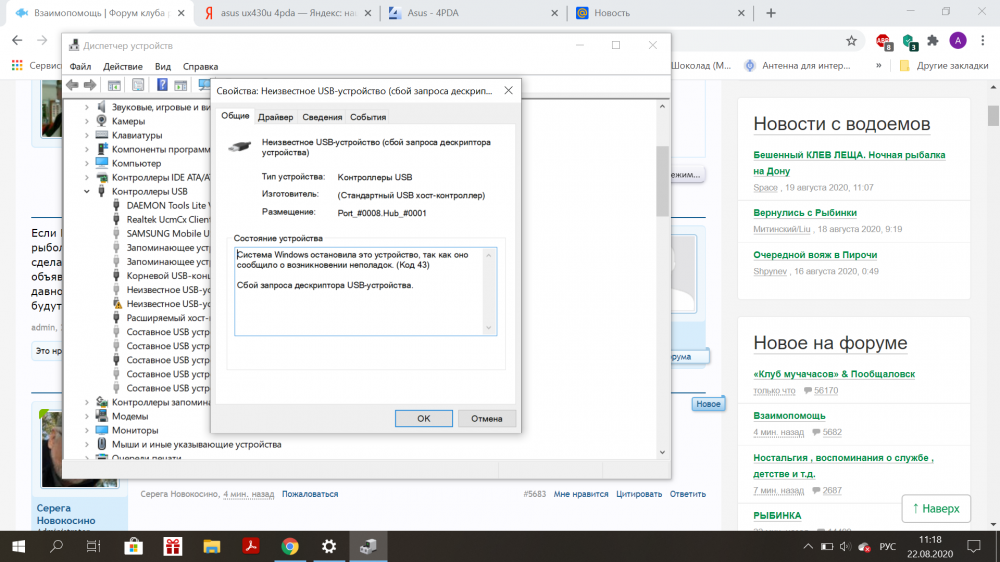Click the Наверх scroll-to-top button

(x=936, y=508)
